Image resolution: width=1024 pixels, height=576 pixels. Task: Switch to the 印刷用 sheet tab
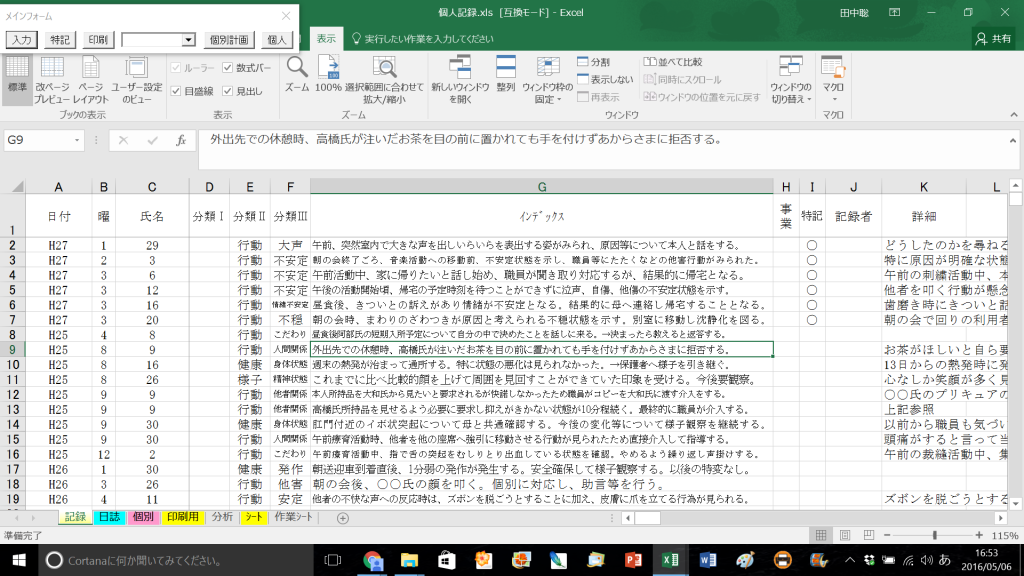point(182,517)
